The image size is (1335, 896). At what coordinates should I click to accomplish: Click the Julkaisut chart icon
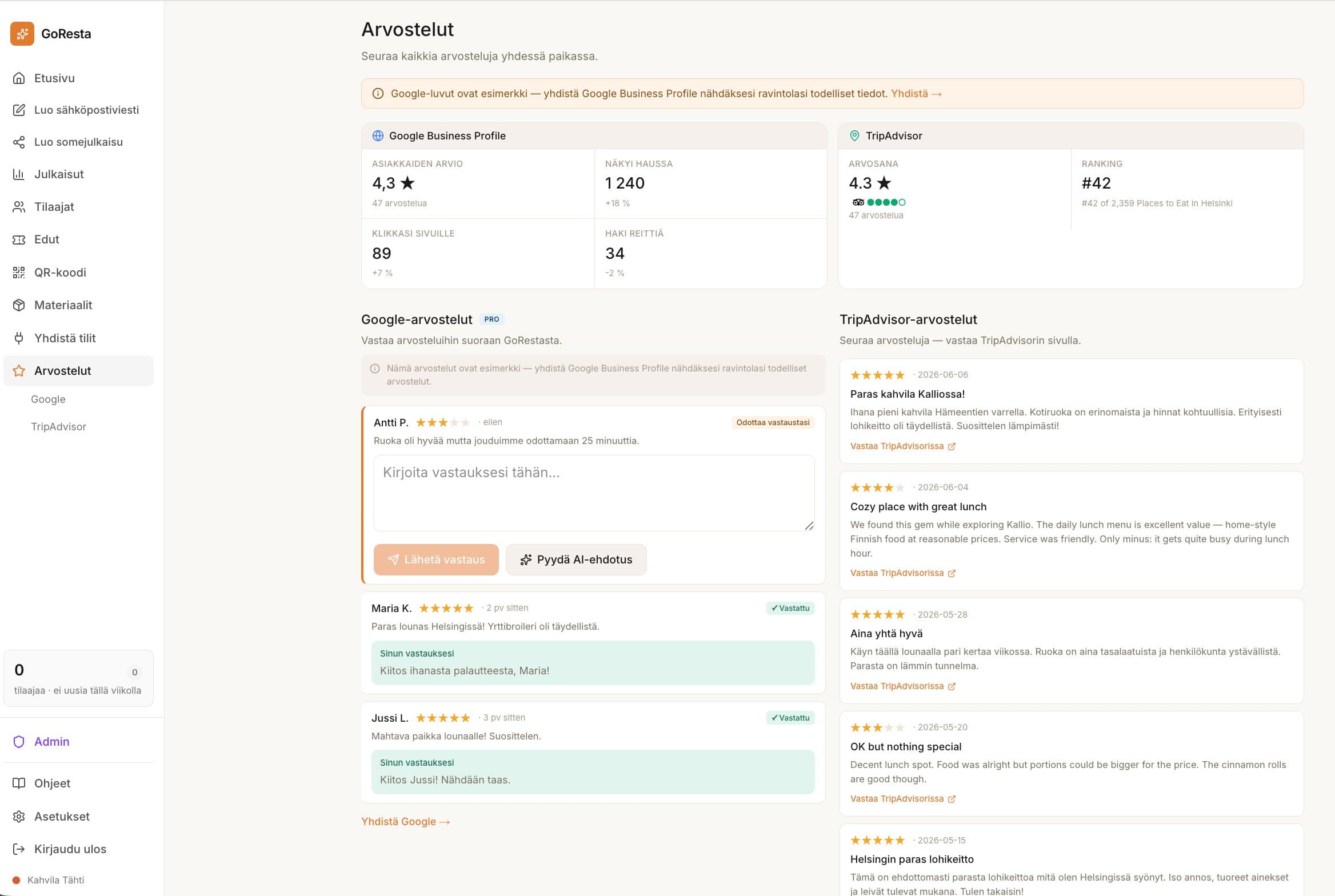19,174
